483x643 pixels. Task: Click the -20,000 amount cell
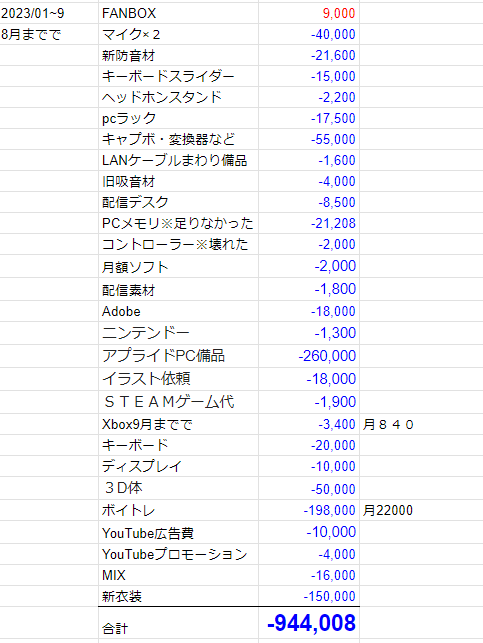[309, 445]
